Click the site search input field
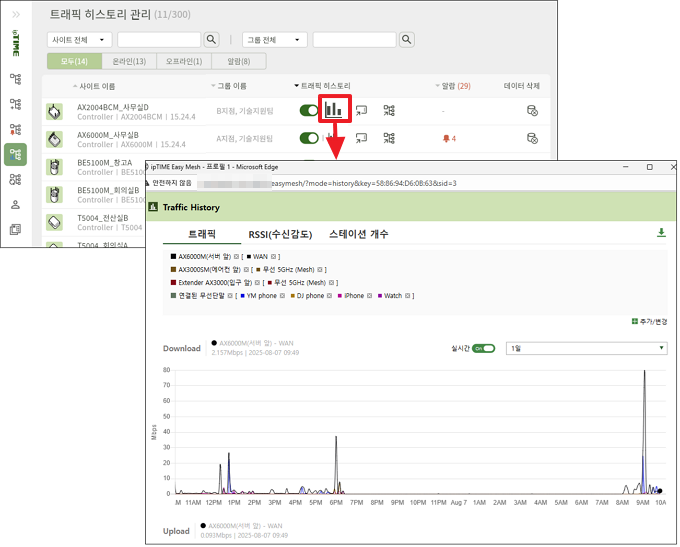Viewport: 680px width, 547px height. point(158,40)
